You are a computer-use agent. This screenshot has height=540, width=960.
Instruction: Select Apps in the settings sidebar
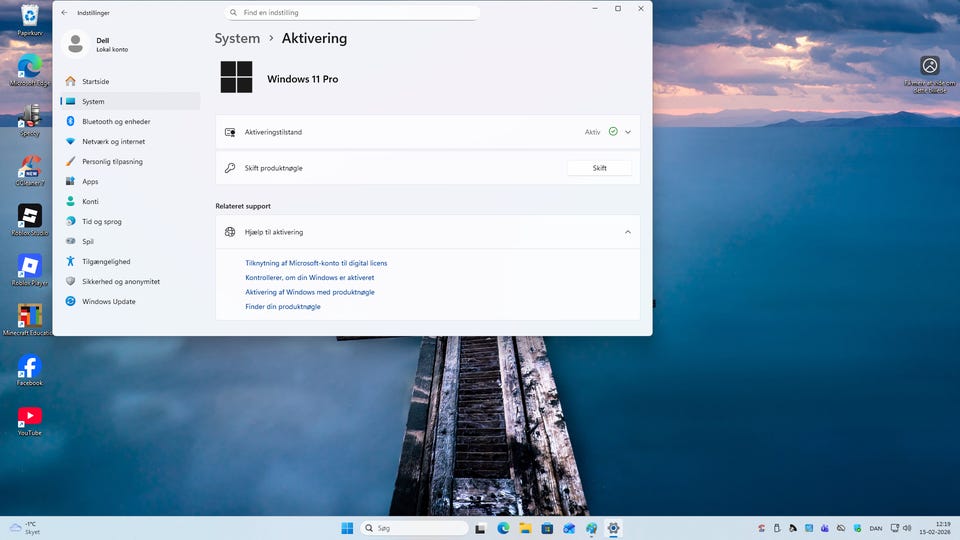90,182
